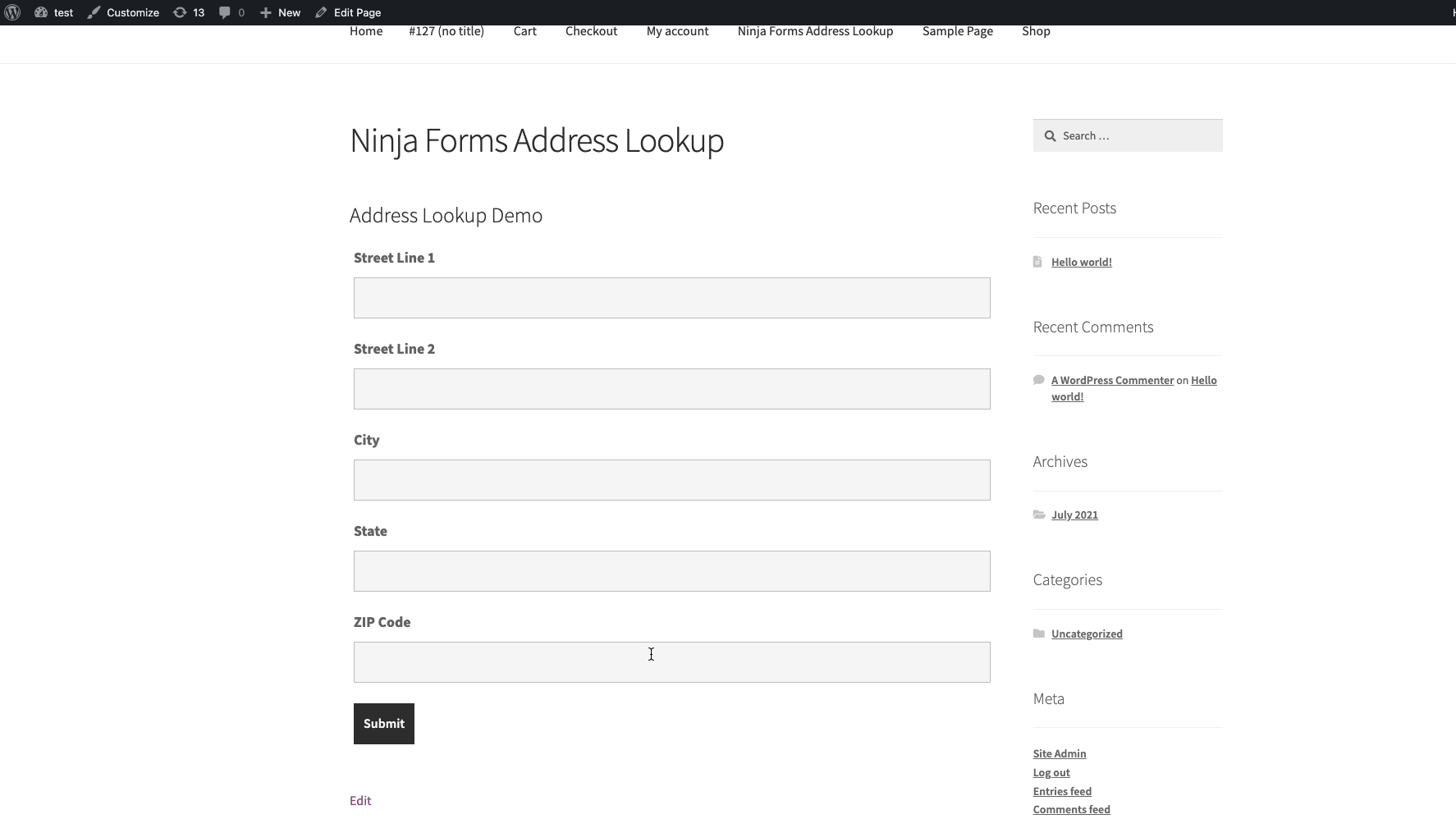Image resolution: width=1456 pixels, height=819 pixels.
Task: Click the search magnifier icon in sidebar
Action: pos(1051,135)
